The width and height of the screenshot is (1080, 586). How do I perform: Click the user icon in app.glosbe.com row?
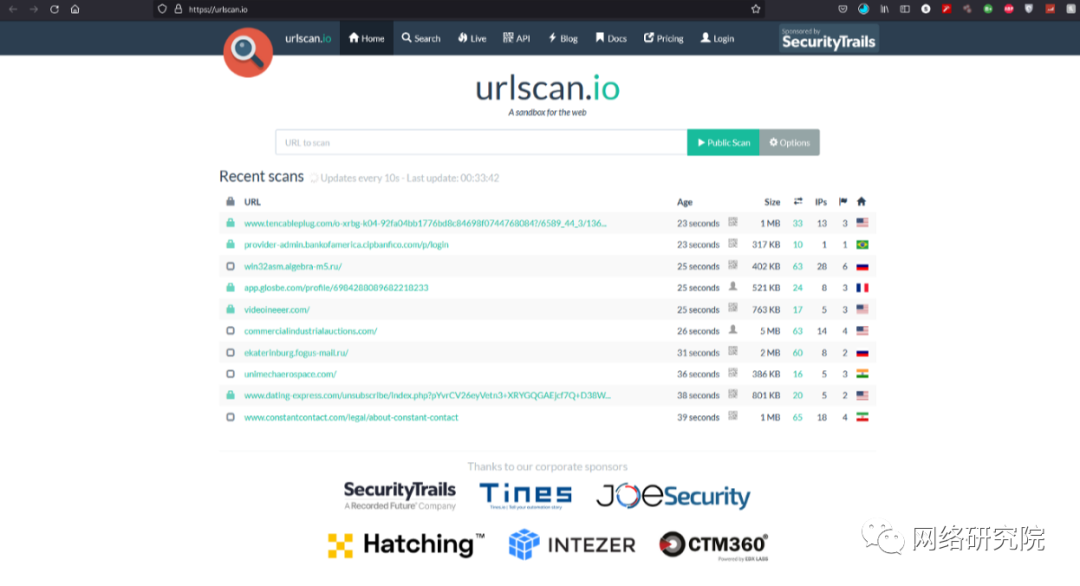click(x=733, y=286)
